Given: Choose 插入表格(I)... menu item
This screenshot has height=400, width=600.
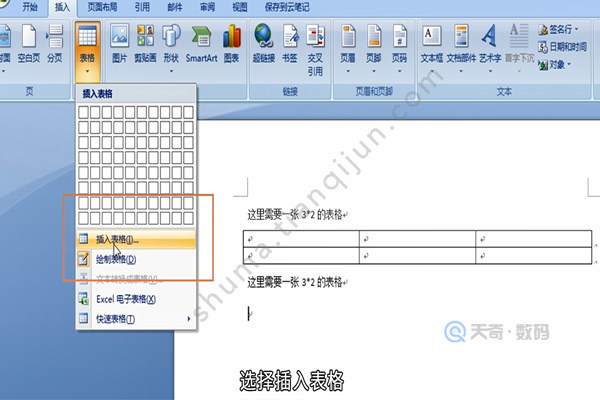Looking at the screenshot, I should (136, 240).
